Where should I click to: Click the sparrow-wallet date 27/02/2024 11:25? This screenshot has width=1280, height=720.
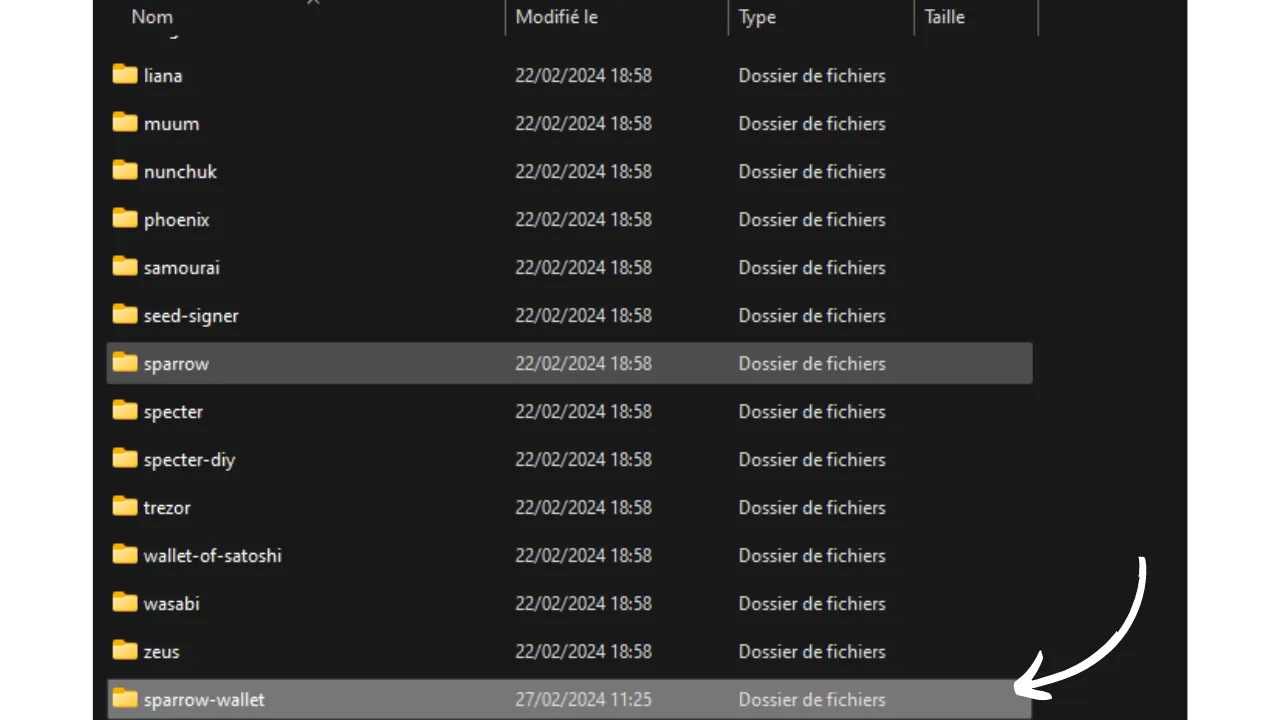click(583, 700)
